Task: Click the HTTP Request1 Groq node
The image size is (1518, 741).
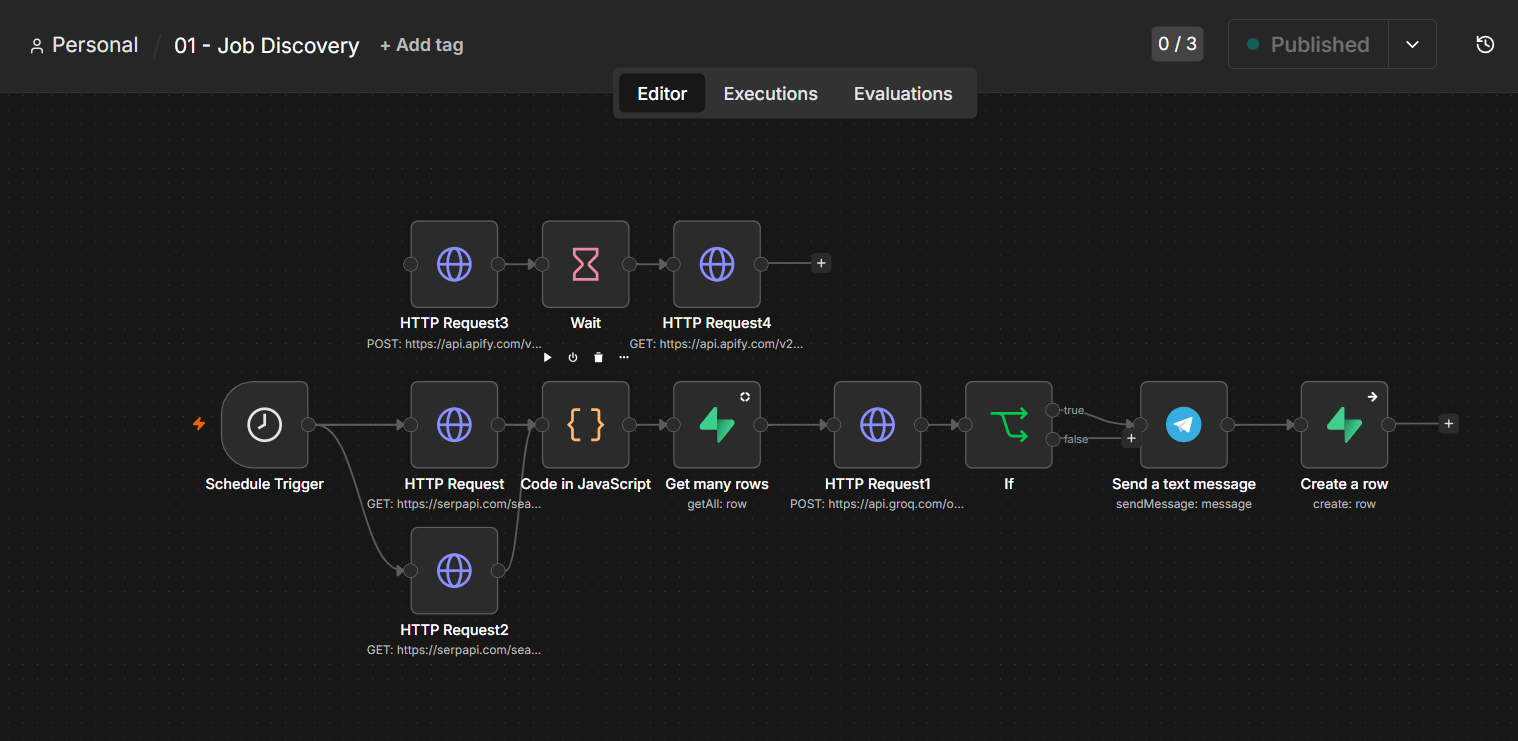Action: [x=877, y=424]
